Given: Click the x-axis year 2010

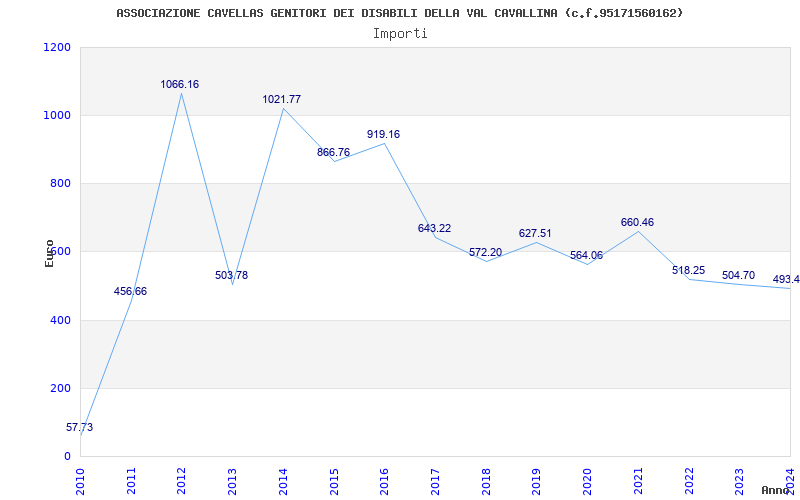Looking at the screenshot, I should point(80,481).
